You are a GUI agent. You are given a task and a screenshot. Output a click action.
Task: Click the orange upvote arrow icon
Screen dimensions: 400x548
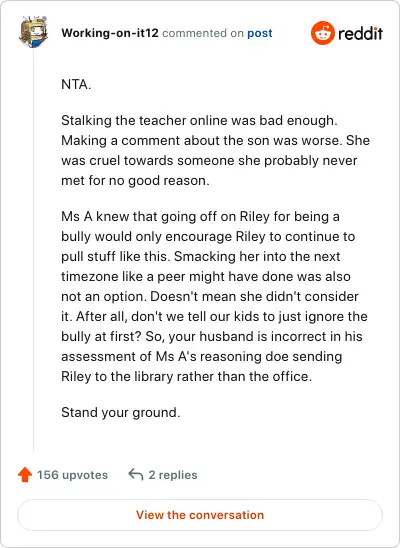click(x=25, y=475)
